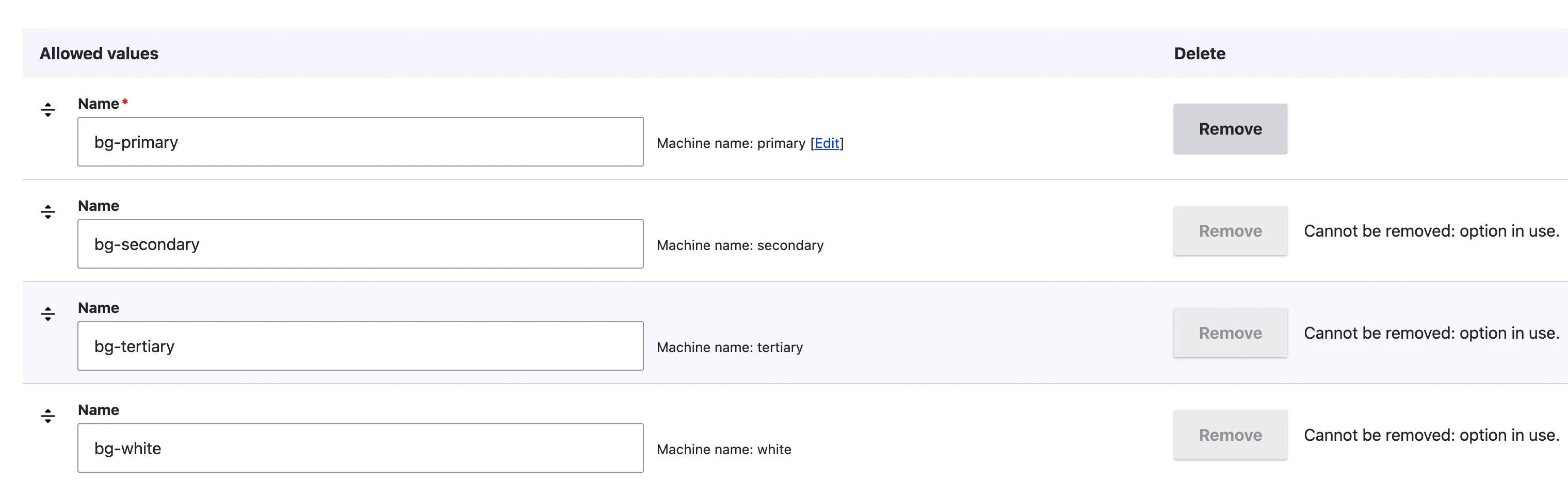The image size is (1568, 481).
Task: Select the move handle next to bg-white
Action: (48, 417)
